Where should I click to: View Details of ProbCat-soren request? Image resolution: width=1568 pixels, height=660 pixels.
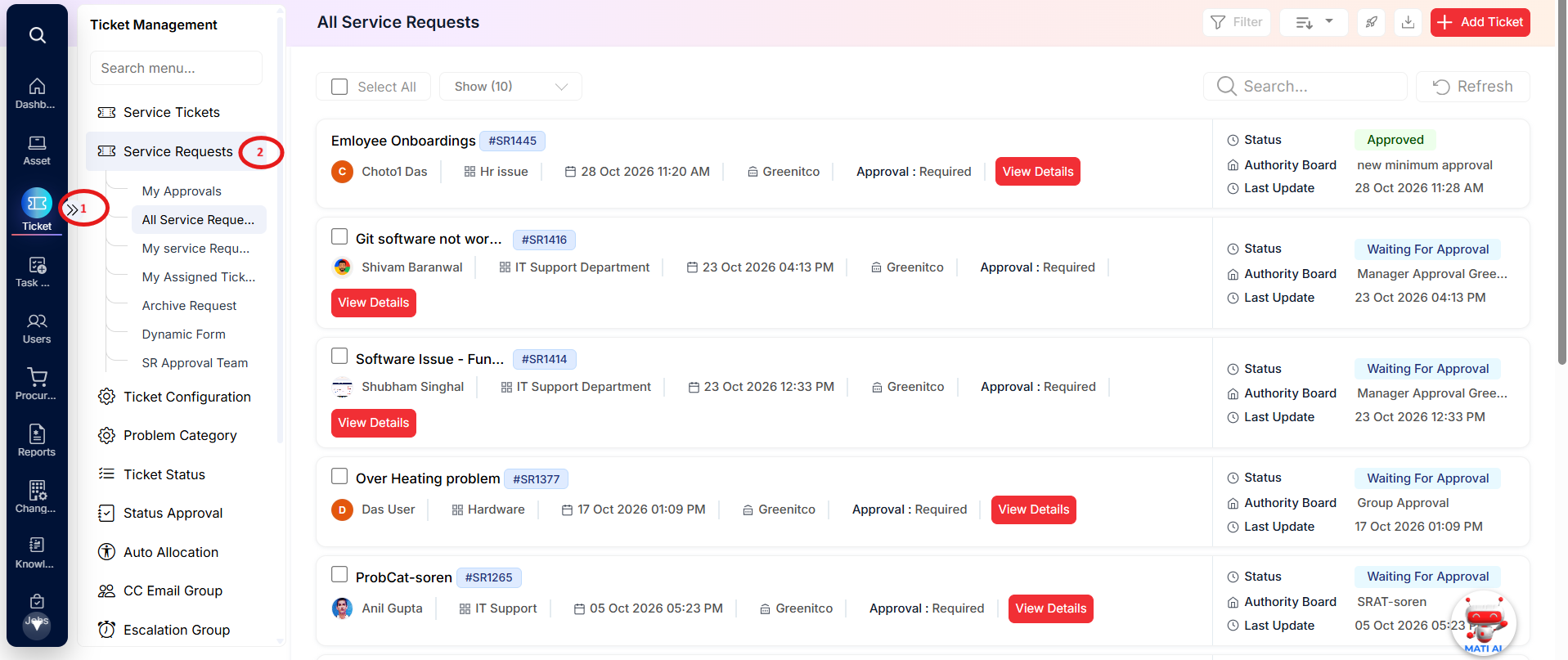[1050, 608]
